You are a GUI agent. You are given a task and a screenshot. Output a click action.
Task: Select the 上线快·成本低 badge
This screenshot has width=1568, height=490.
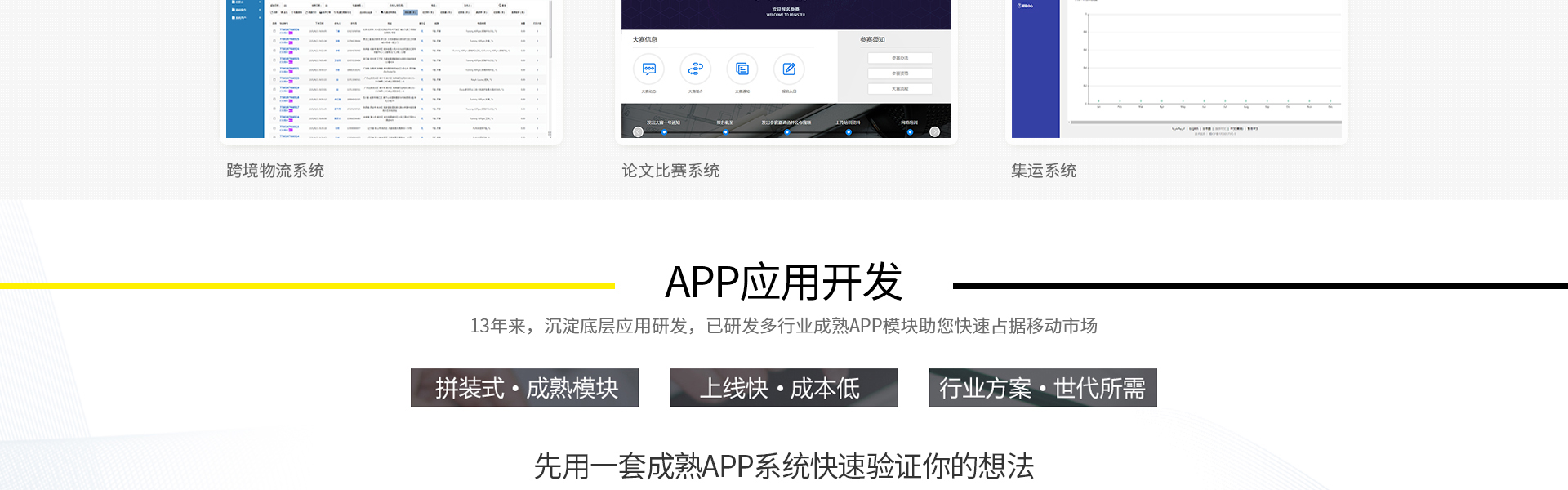click(784, 387)
